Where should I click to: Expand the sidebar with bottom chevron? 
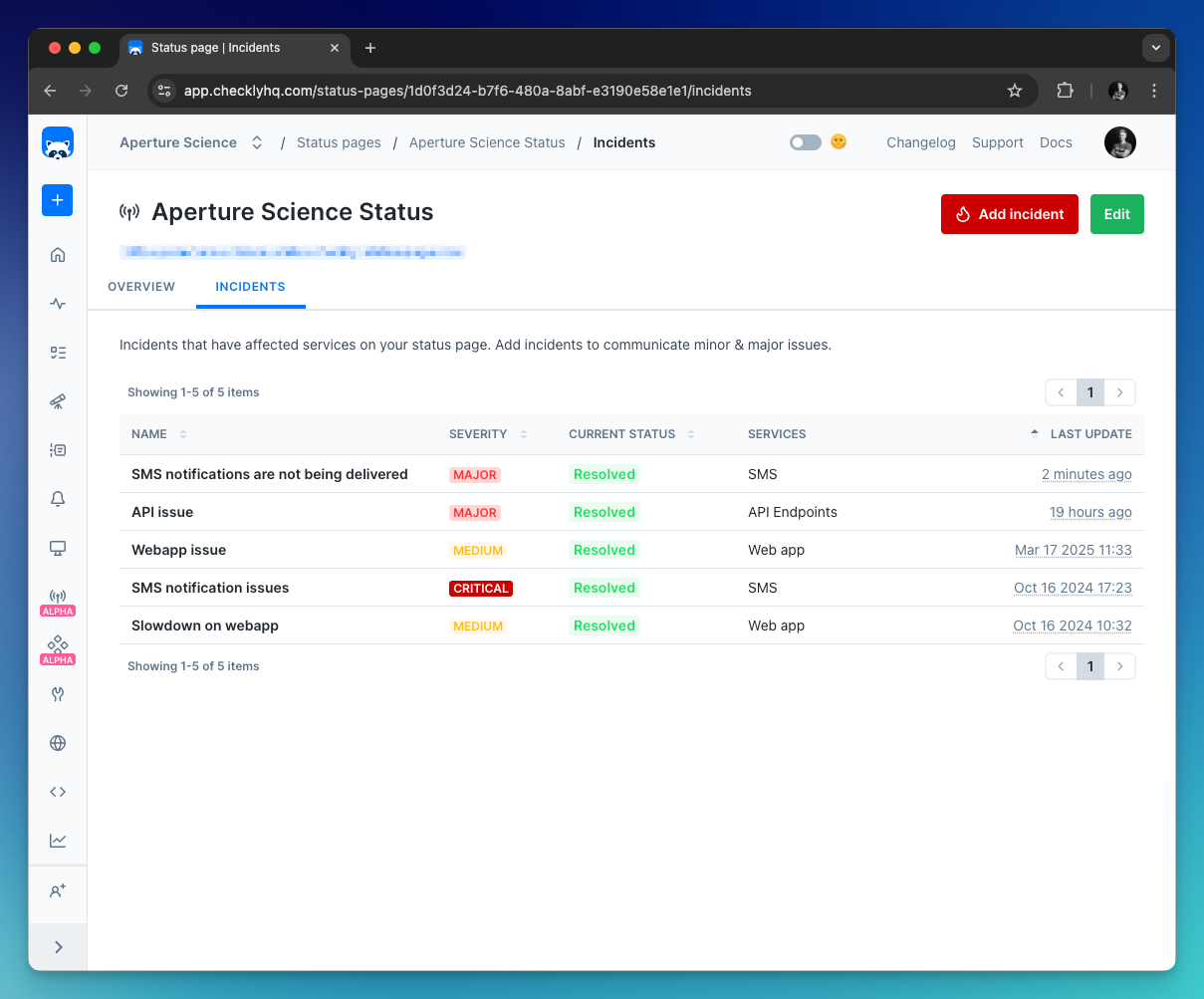(58, 947)
